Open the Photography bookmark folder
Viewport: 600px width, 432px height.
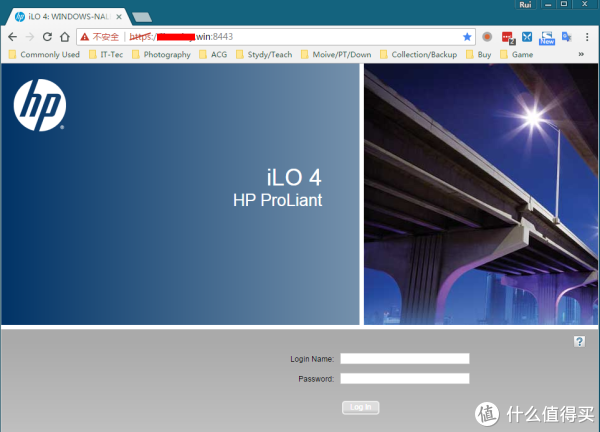(161, 55)
